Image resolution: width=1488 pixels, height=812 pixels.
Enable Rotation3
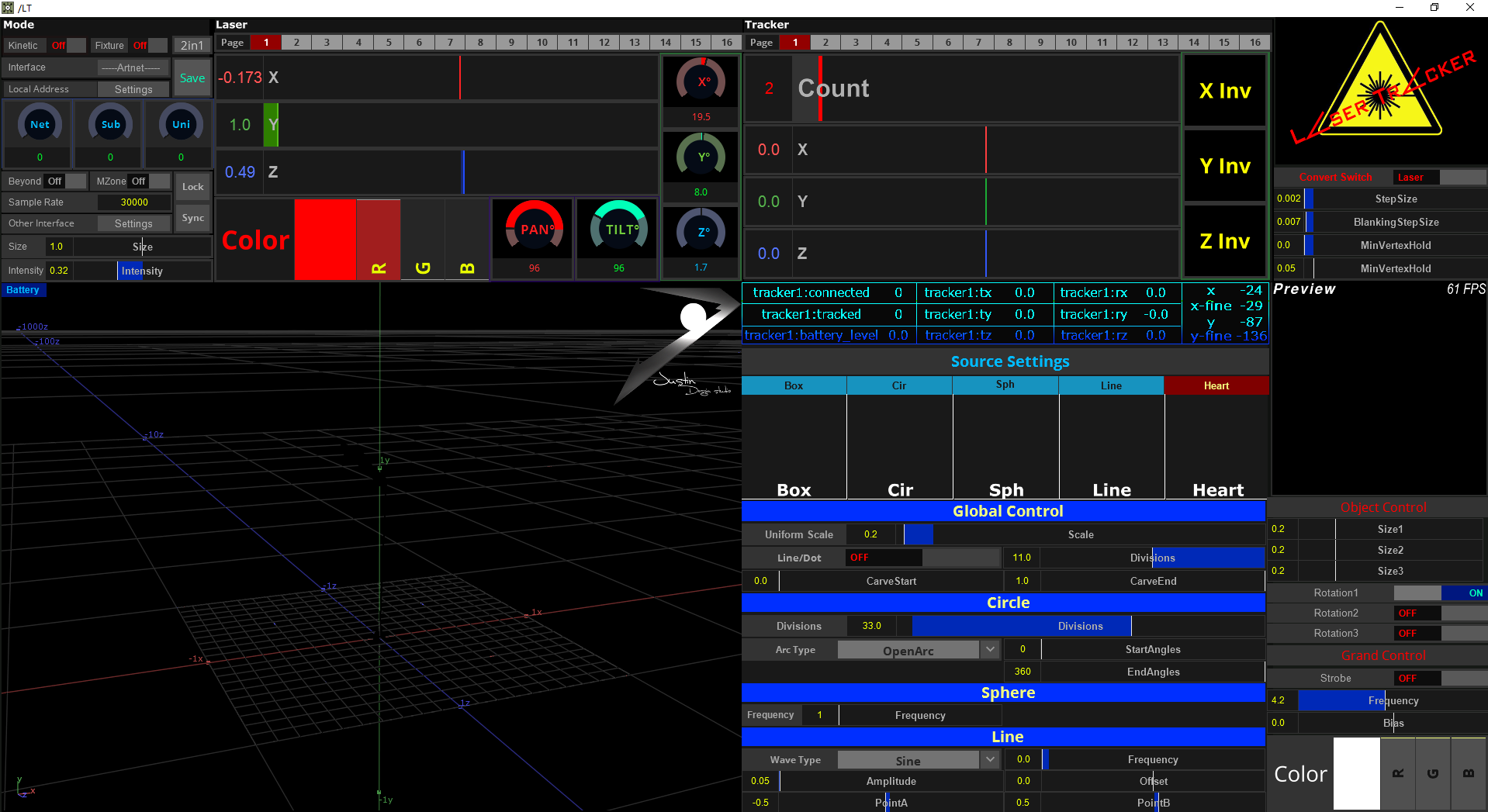click(1440, 633)
